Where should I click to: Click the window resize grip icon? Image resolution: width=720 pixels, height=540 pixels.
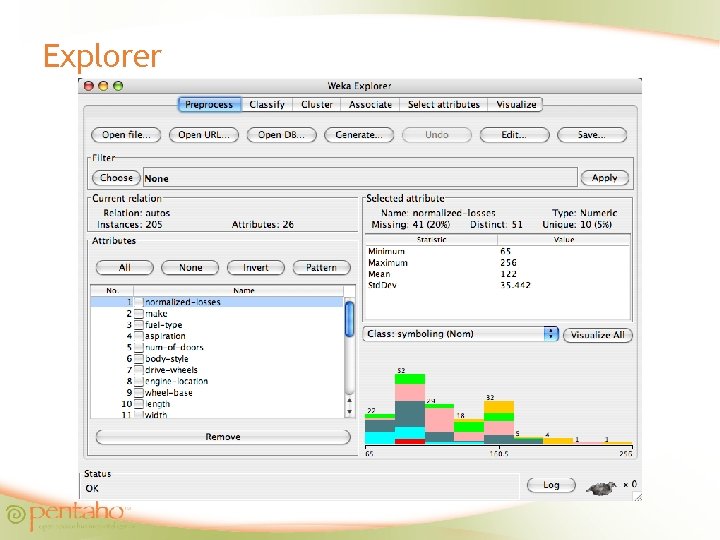pos(637,496)
